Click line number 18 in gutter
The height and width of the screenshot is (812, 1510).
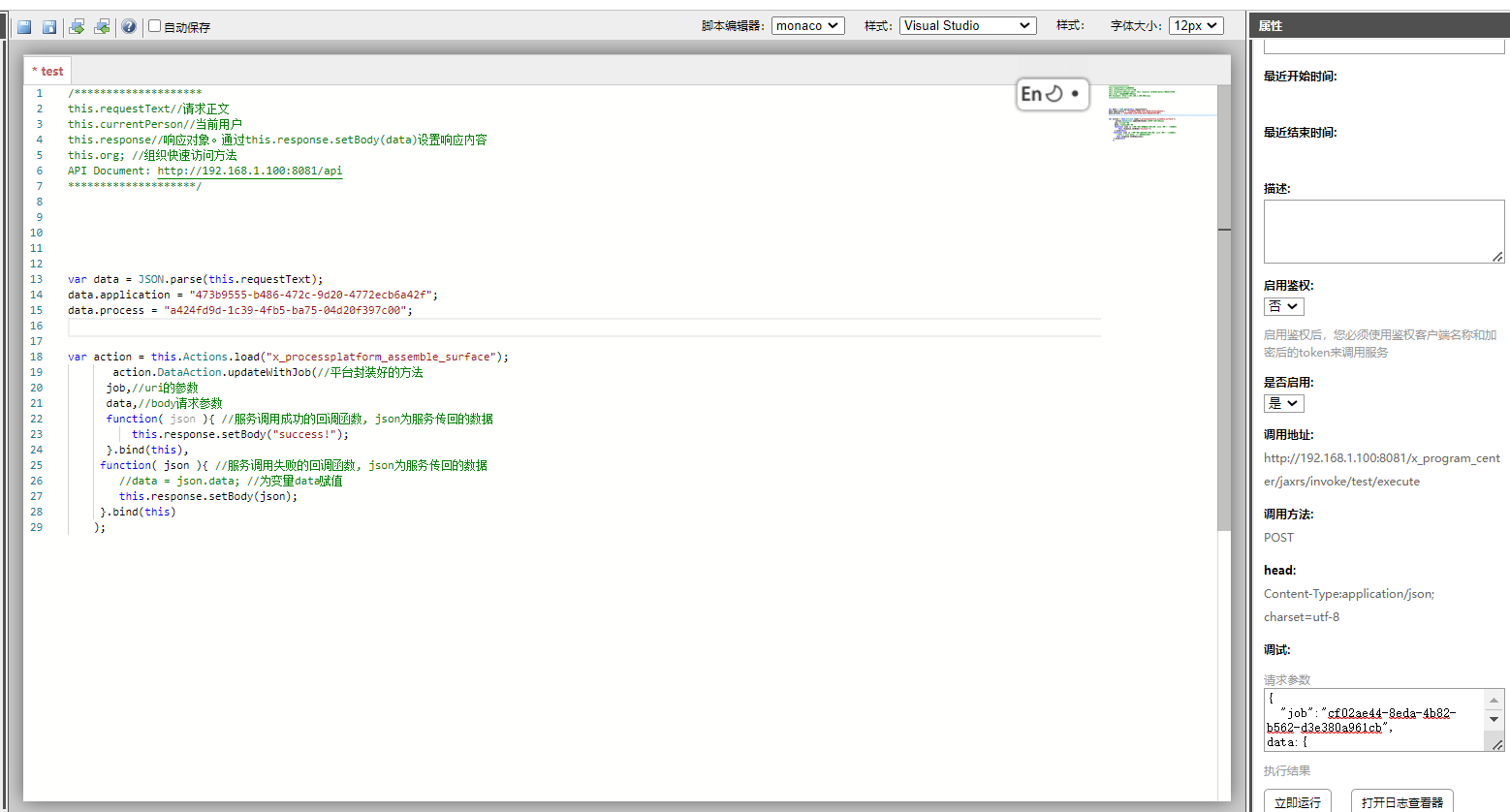click(x=37, y=357)
